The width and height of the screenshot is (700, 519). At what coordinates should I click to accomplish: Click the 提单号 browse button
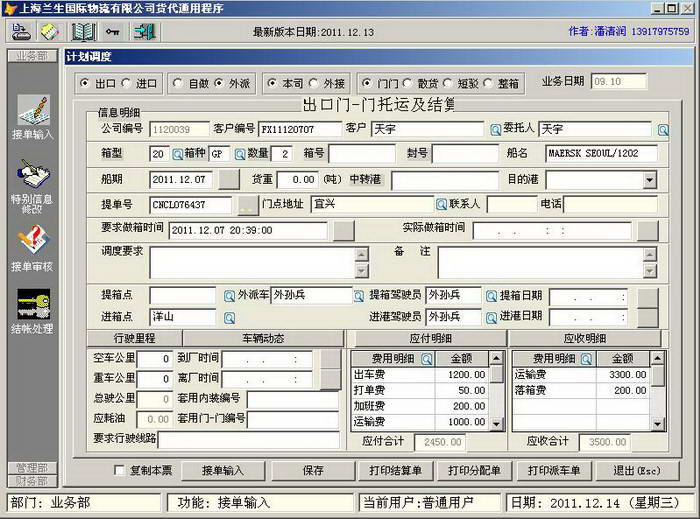pos(248,205)
